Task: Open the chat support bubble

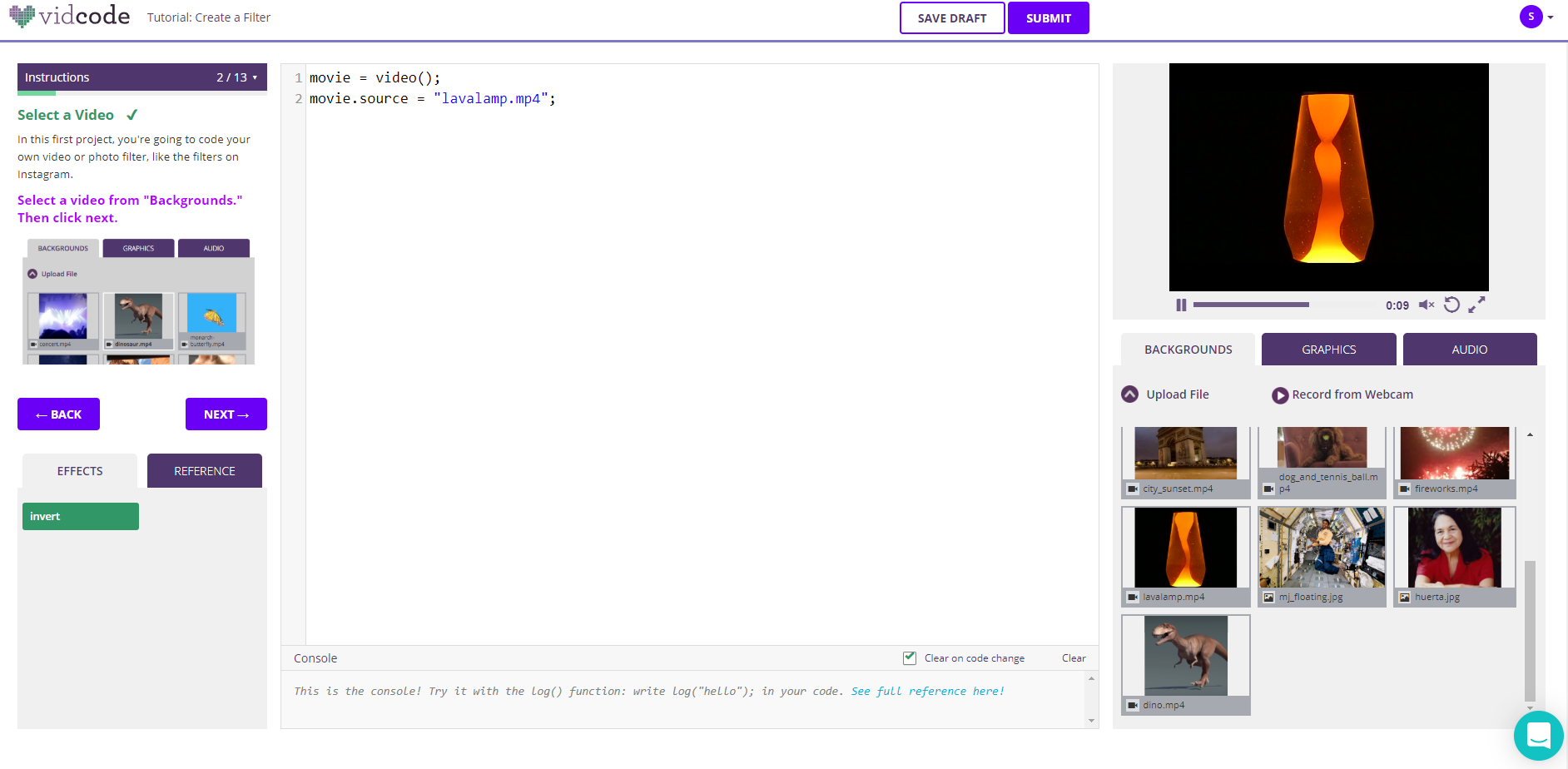Action: (x=1538, y=736)
